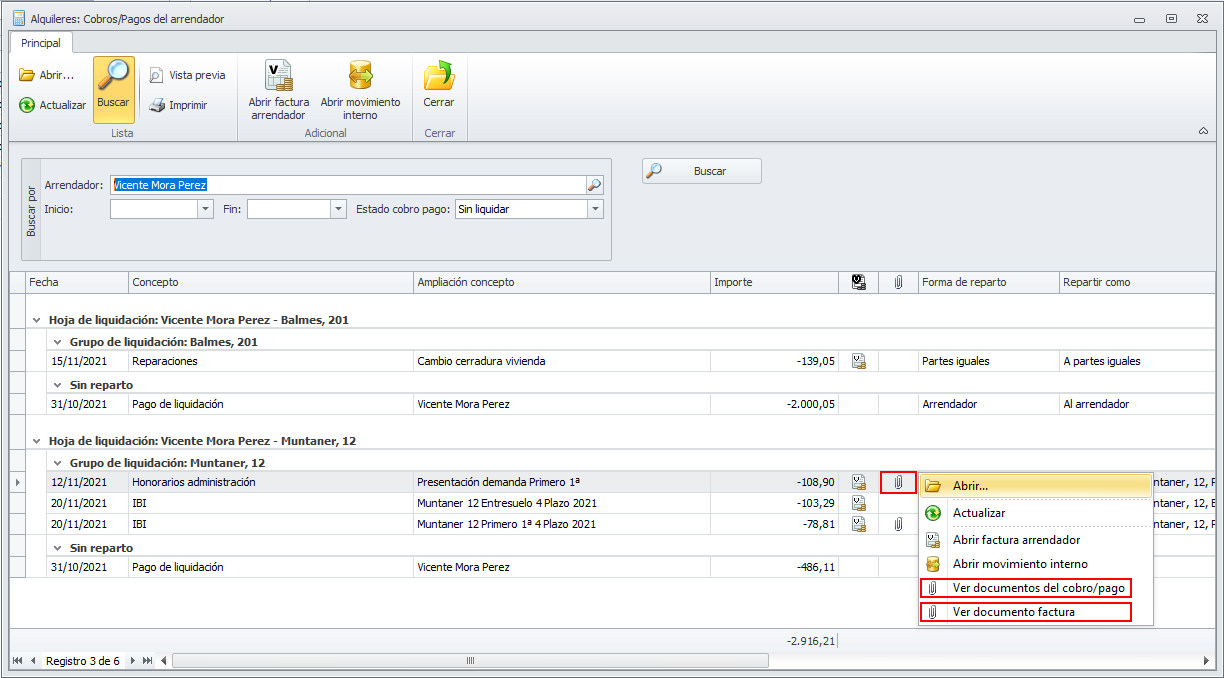Click the invoice icon column header
Image resolution: width=1224 pixels, height=678 pixels.
(x=858, y=282)
